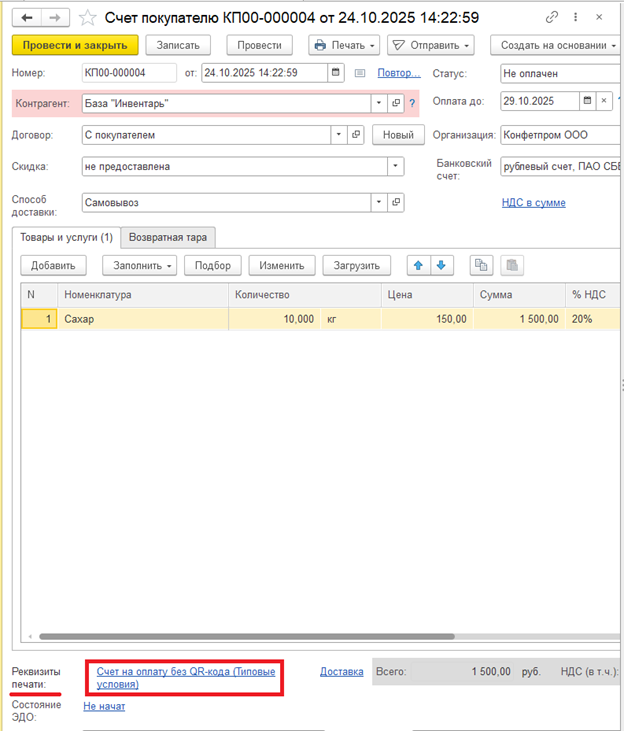The image size is (624, 731).
Task: Select the Сахар cell in table
Action: tap(143, 319)
